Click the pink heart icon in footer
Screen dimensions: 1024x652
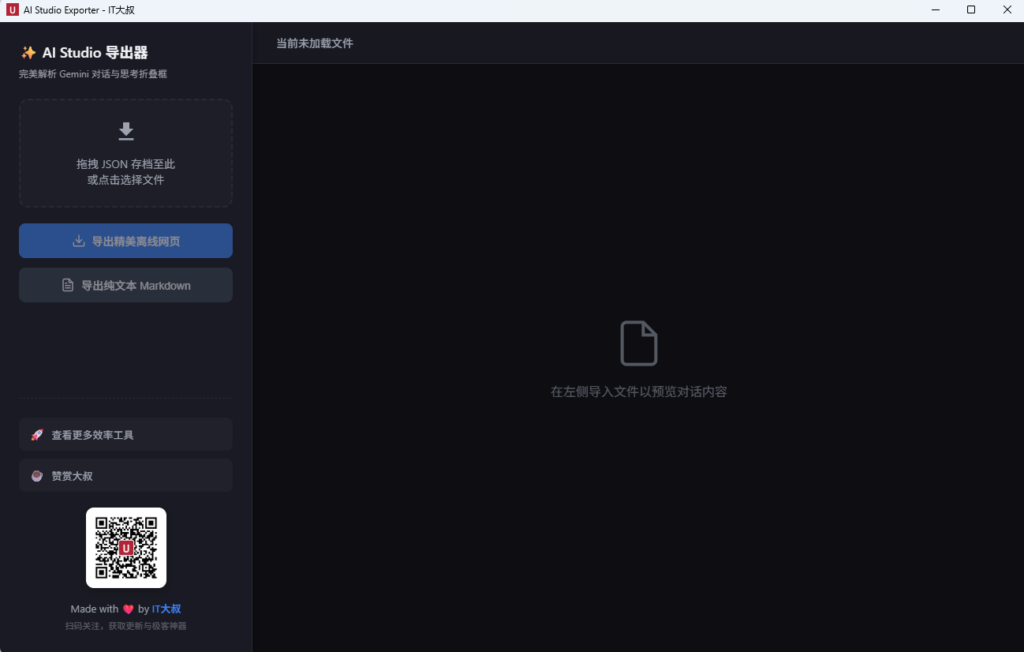click(128, 609)
